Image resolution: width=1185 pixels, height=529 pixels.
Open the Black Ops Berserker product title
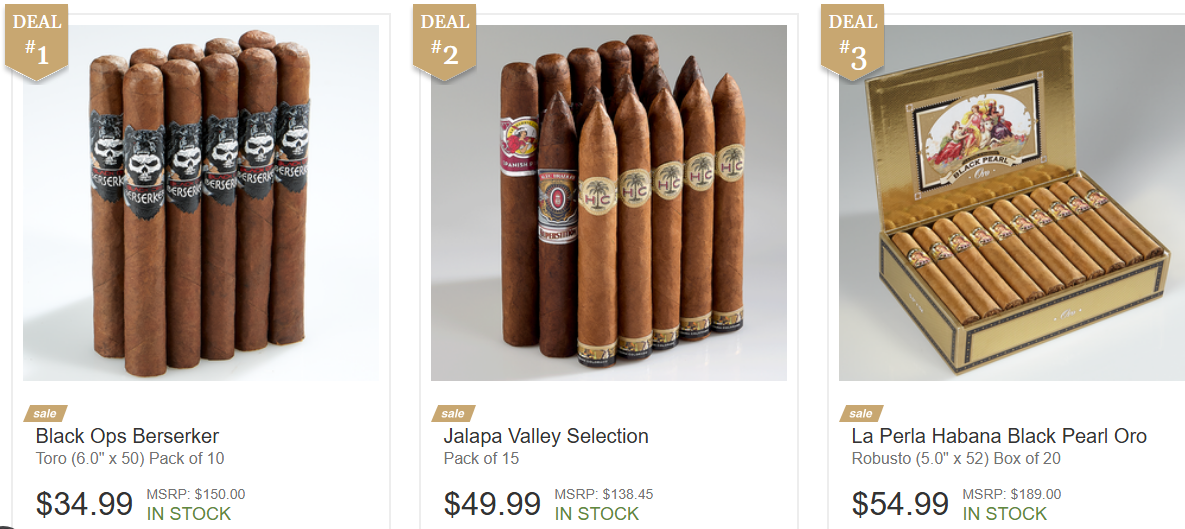pos(127,436)
